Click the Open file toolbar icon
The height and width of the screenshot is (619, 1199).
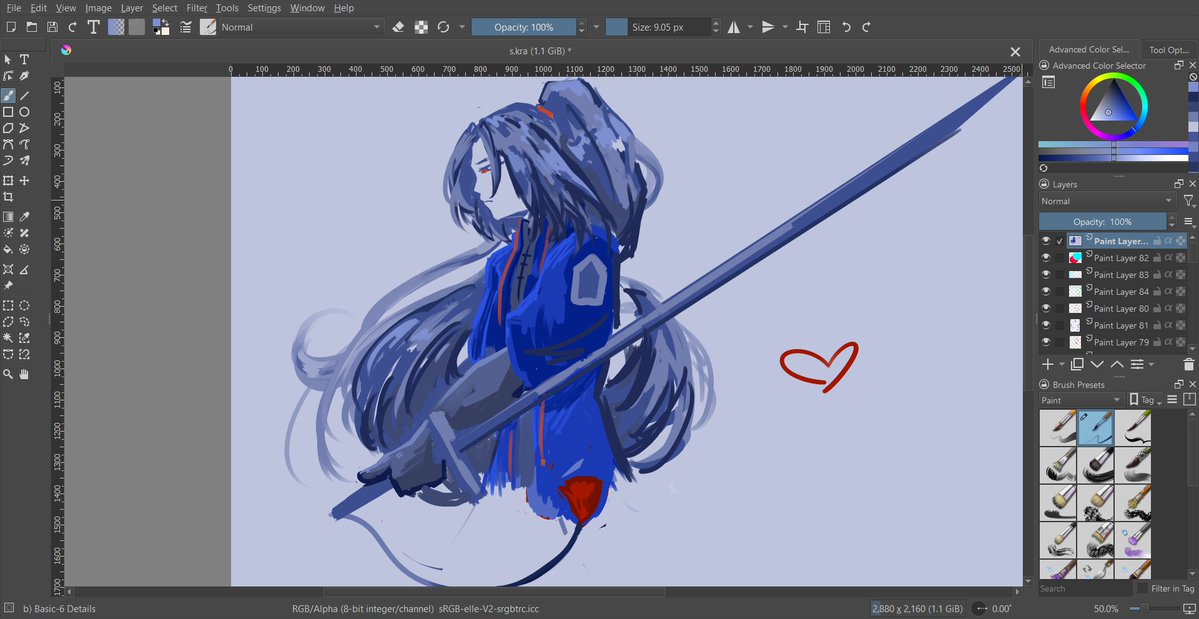[x=31, y=27]
